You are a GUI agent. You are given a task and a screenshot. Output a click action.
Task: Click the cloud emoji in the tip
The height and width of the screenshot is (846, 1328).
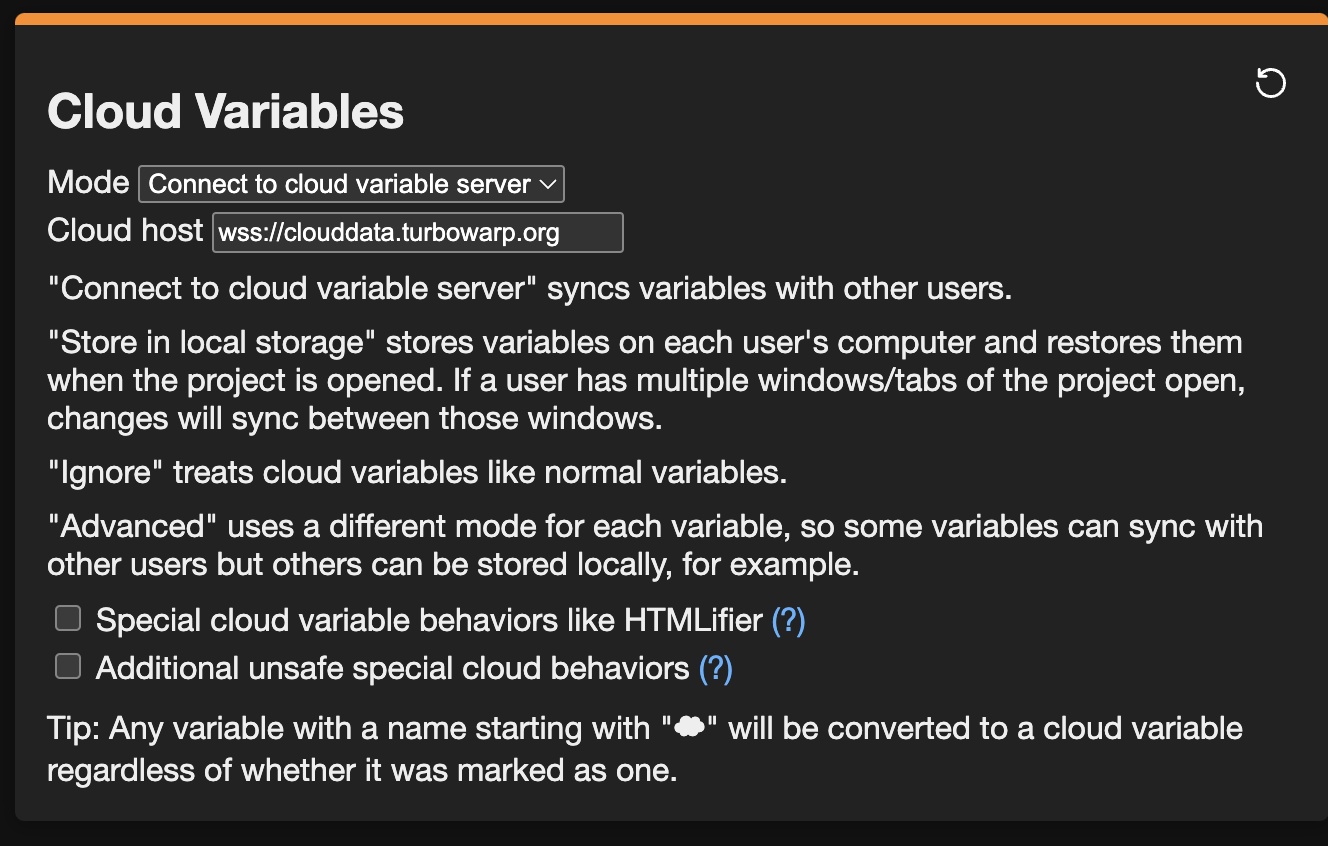tap(689, 729)
